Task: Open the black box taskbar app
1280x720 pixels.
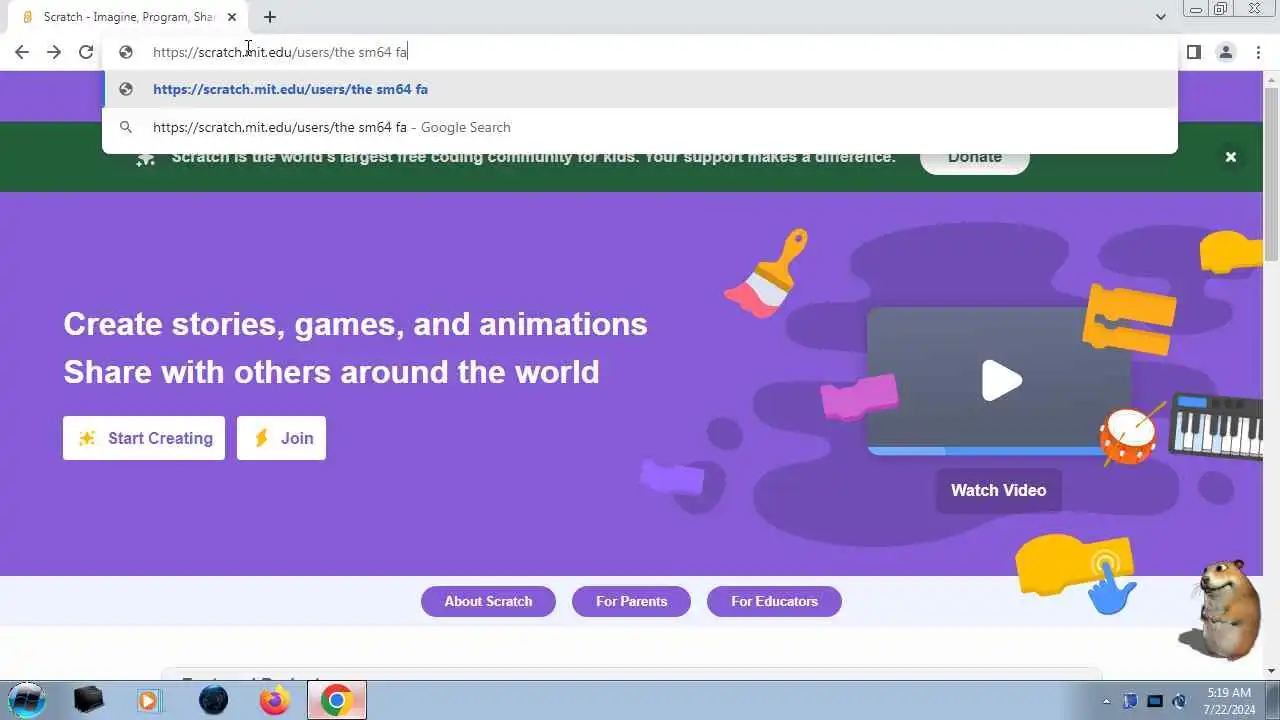Action: click(88, 700)
